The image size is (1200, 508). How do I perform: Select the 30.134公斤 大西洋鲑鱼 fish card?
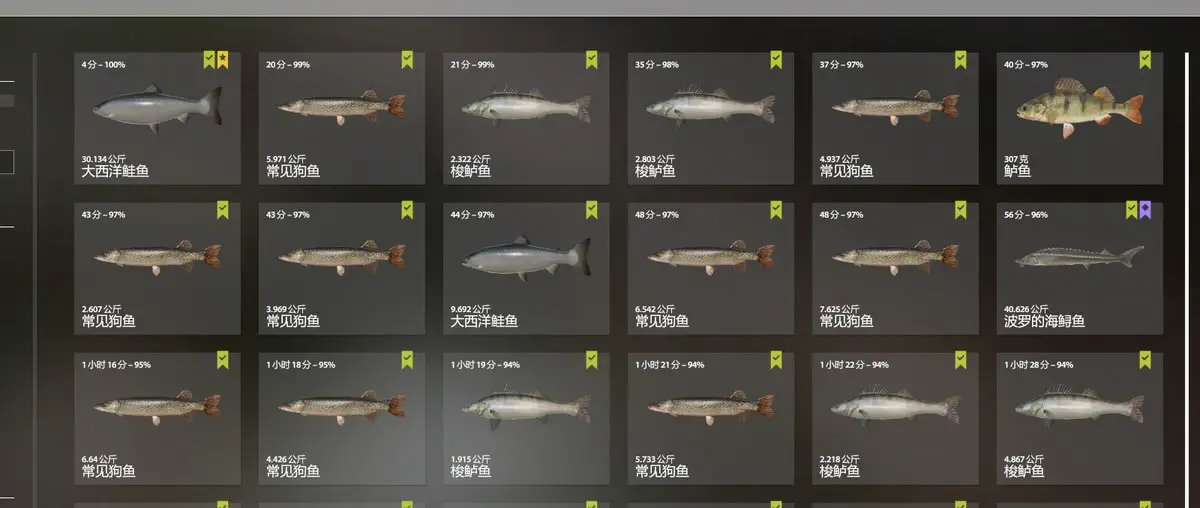[157, 118]
